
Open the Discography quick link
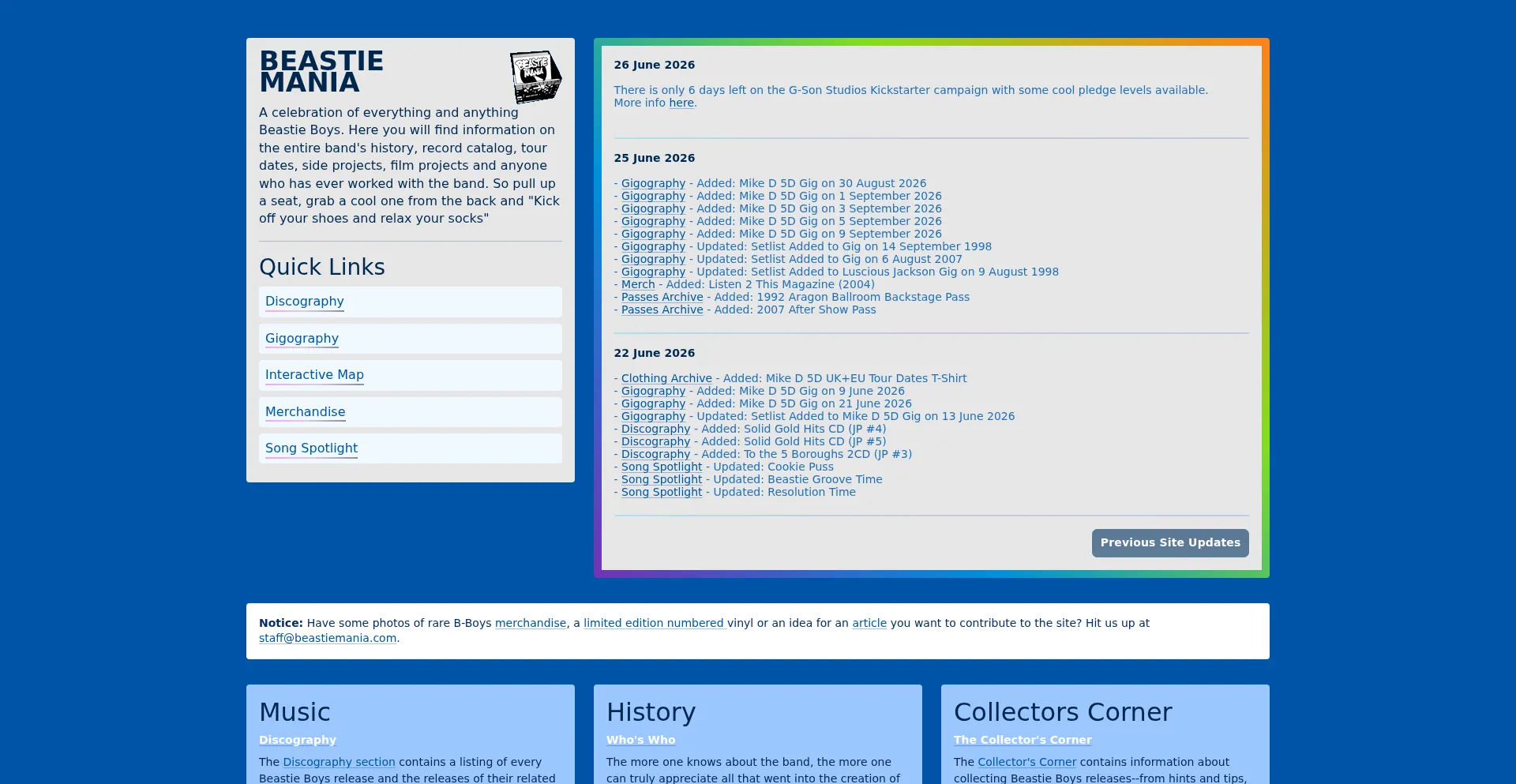[305, 302]
